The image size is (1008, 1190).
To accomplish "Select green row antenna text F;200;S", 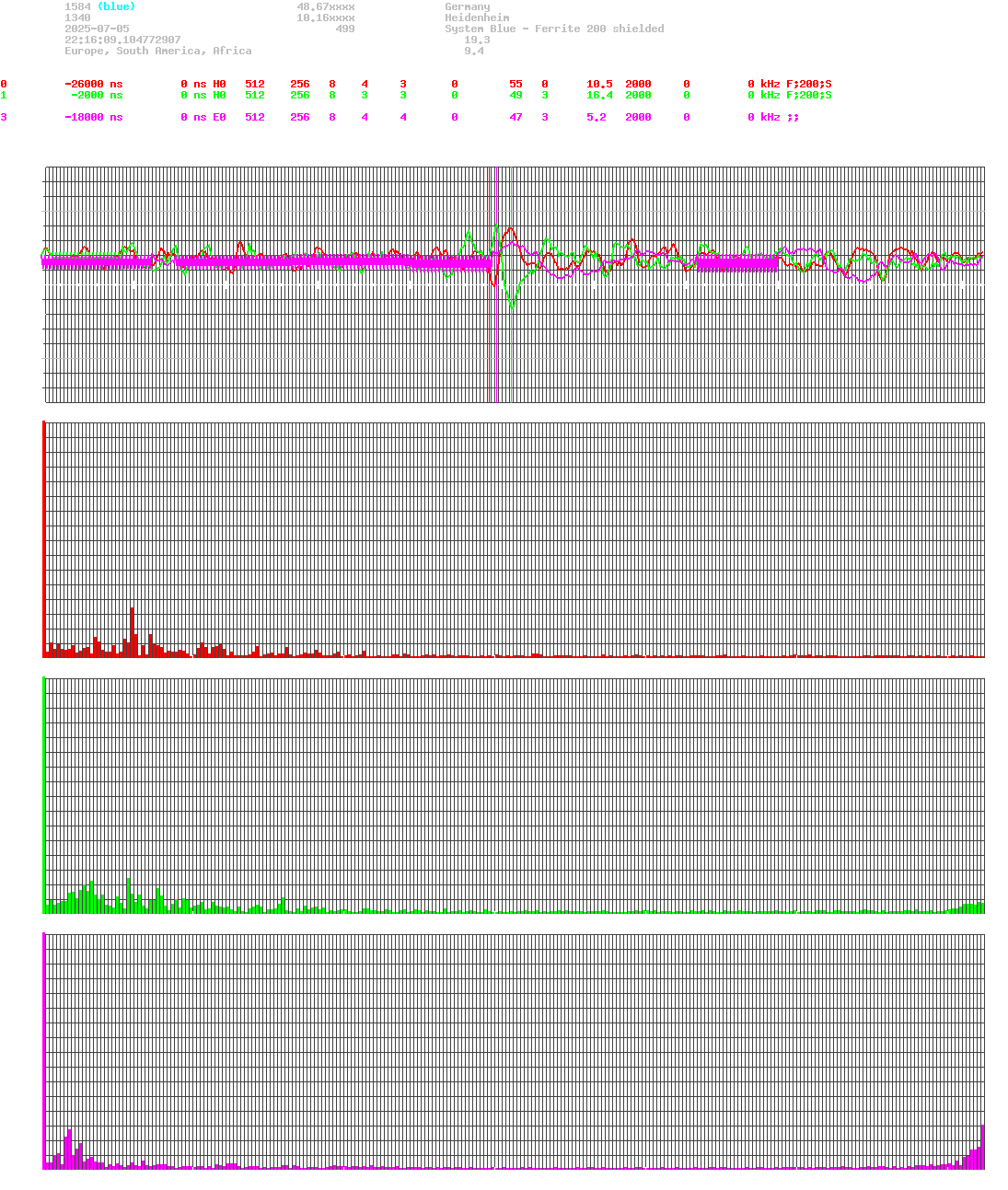I will point(809,95).
